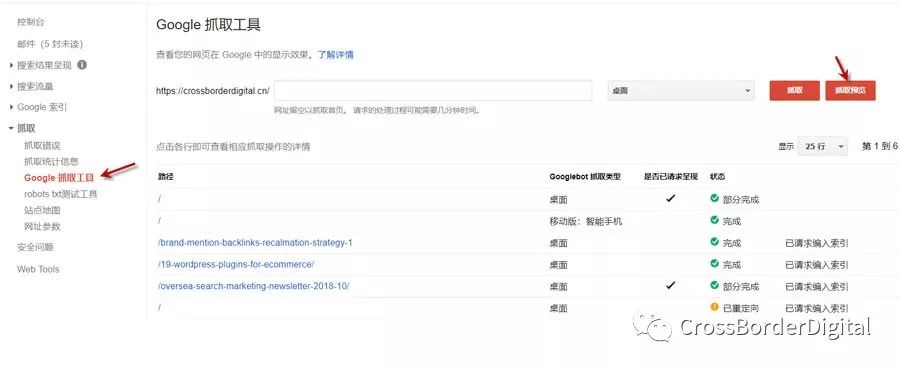Open the /oversea-search-marketing-newsletter-2018-10/ link
The image size is (900, 369).
click(254, 286)
